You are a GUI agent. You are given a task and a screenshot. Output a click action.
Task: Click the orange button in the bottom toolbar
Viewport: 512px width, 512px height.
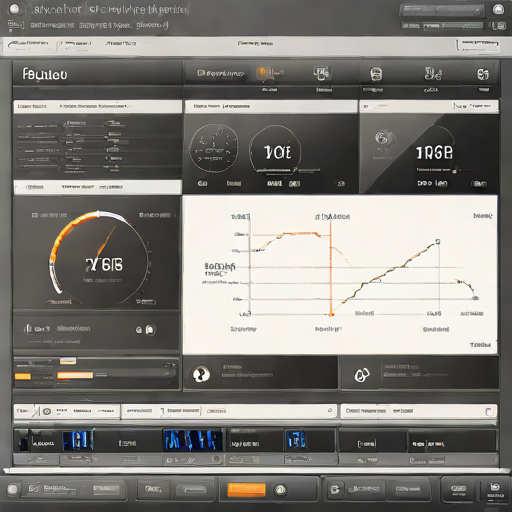pos(247,490)
